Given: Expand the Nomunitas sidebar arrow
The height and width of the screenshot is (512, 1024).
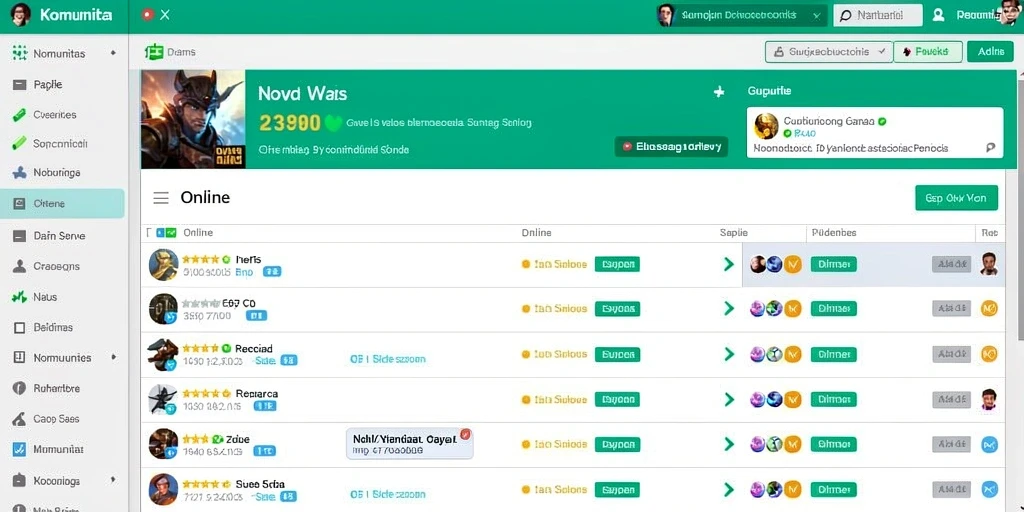Looking at the screenshot, I should (114, 53).
